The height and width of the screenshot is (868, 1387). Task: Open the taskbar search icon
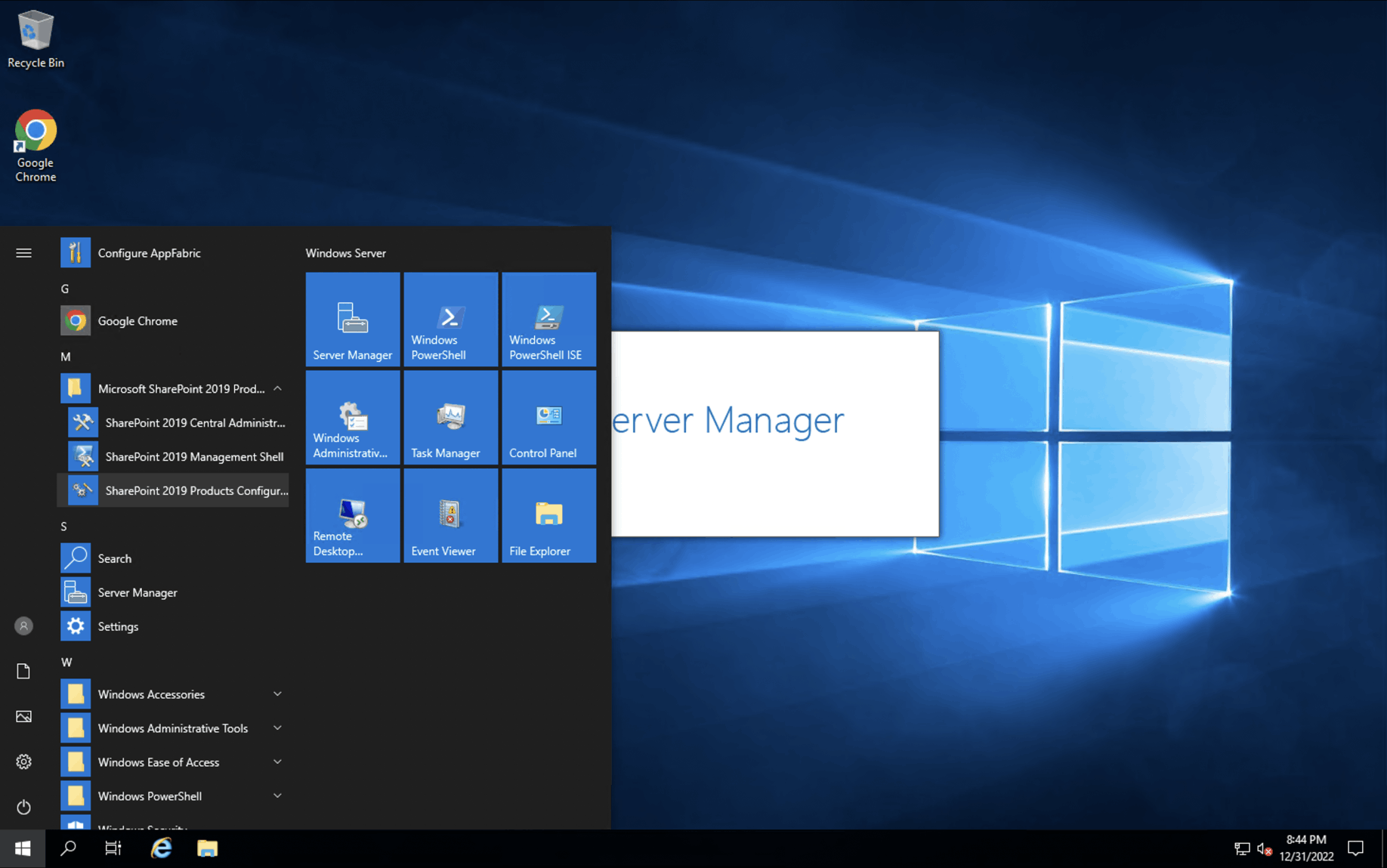click(68, 849)
